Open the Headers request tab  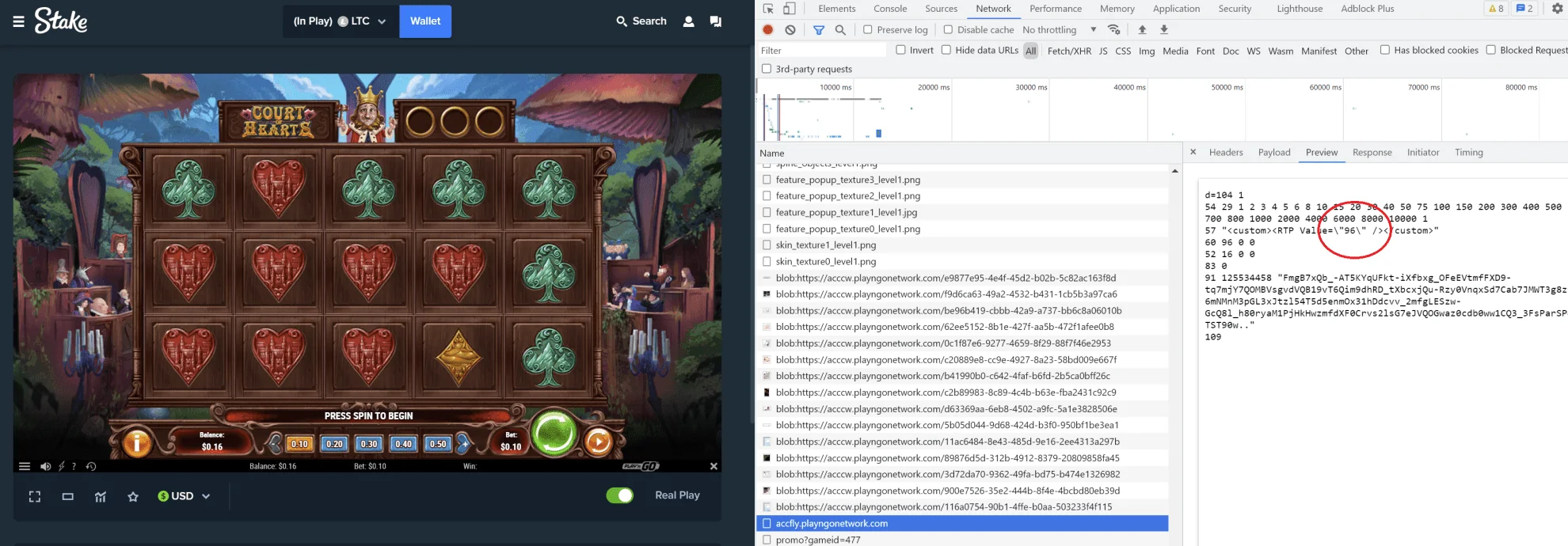coord(1226,153)
